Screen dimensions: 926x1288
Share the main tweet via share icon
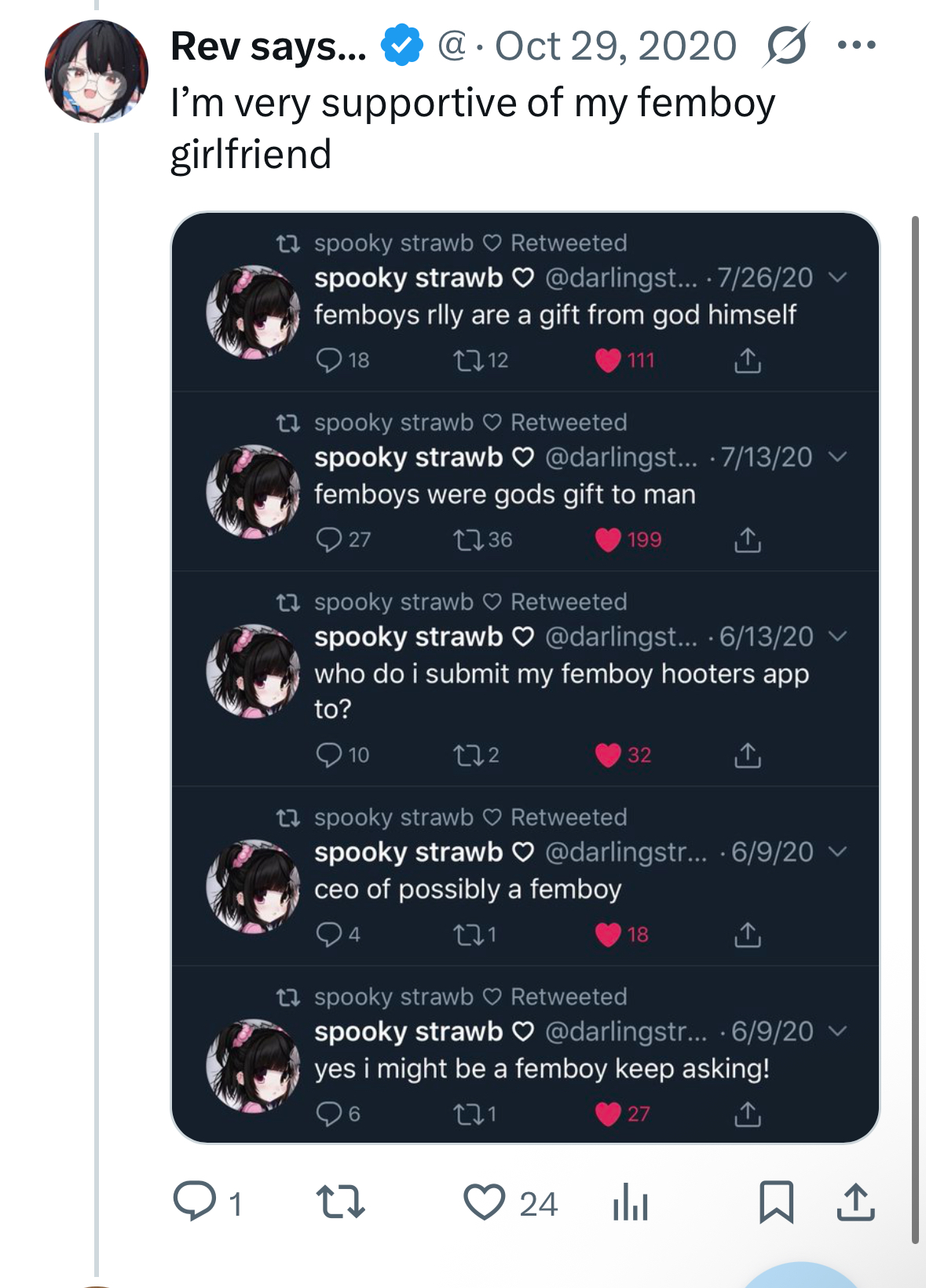[855, 1202]
